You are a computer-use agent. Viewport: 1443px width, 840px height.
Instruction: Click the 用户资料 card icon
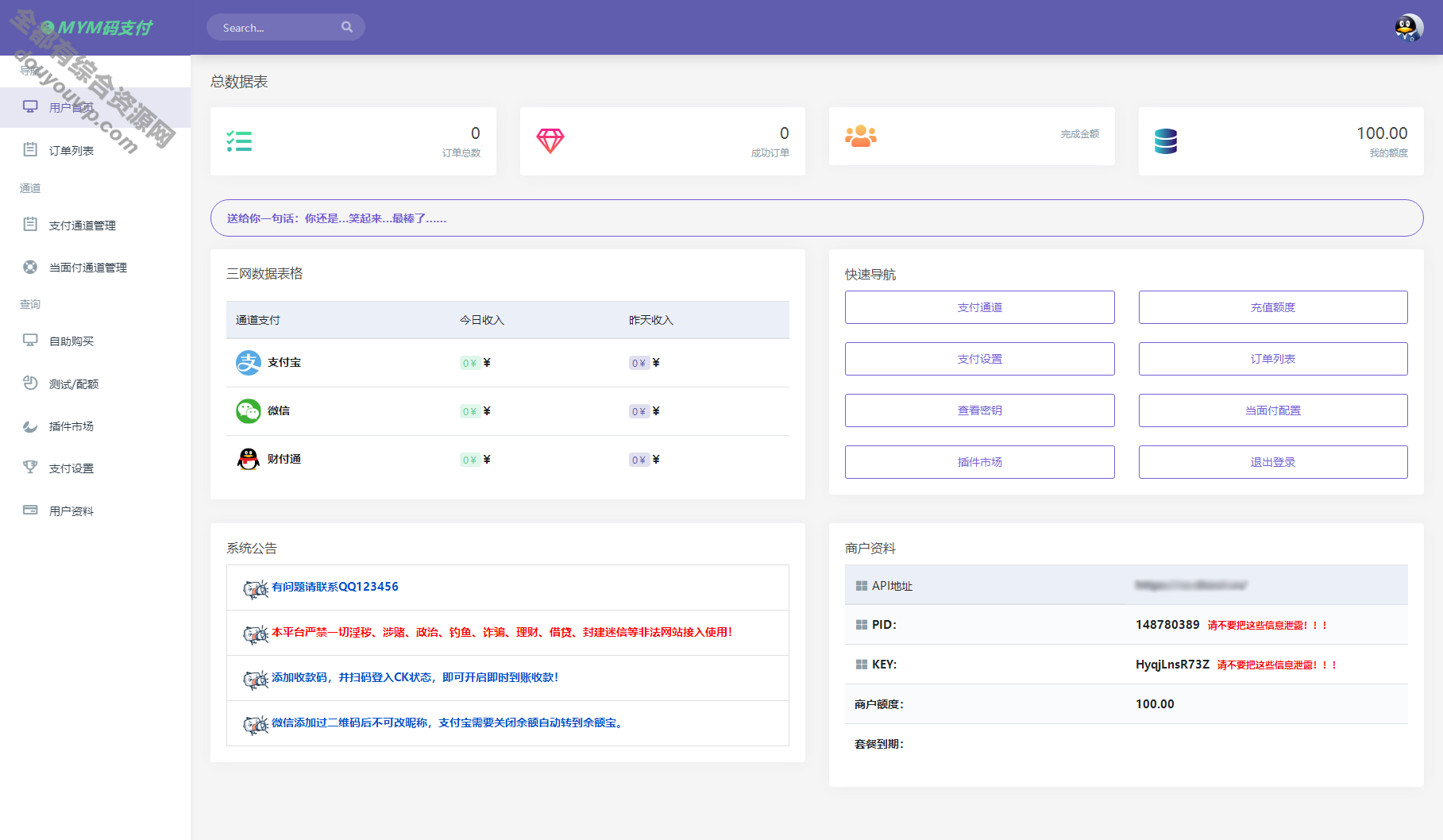(30, 510)
